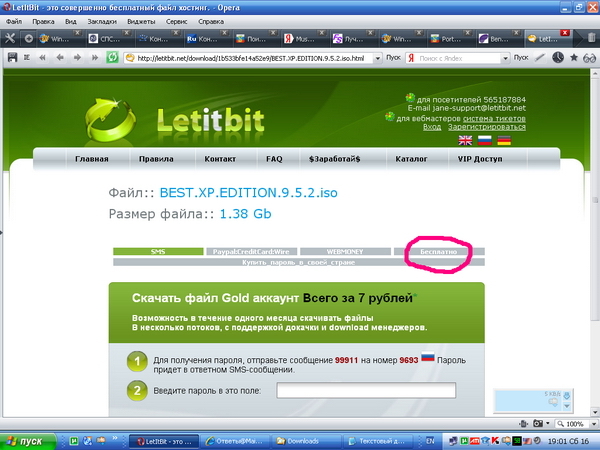Click the camera icon in status bar
This screenshot has height=450, width=600.
pyautogui.click(x=538, y=424)
